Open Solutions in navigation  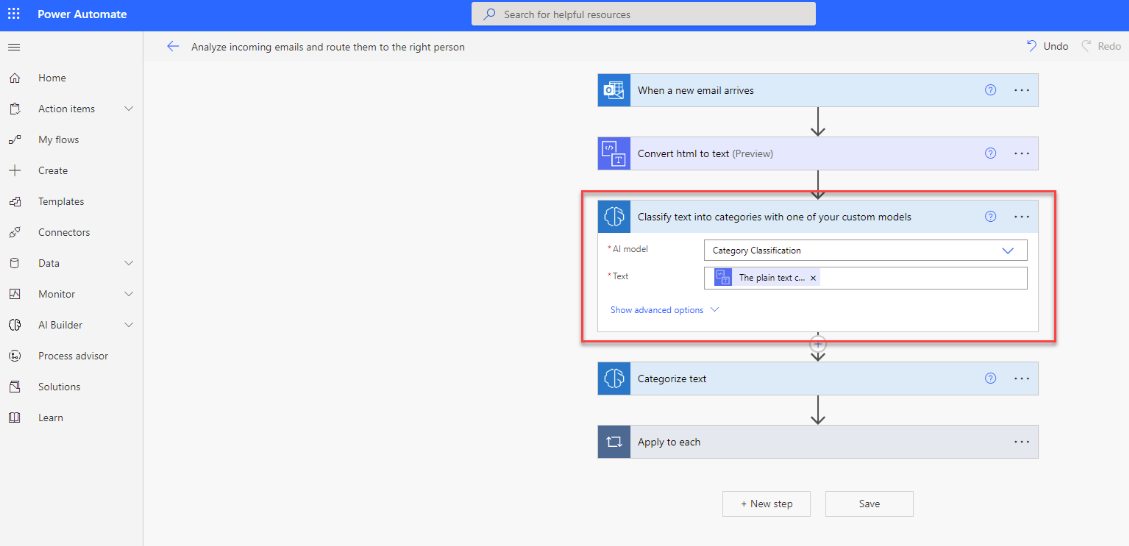tap(59, 387)
